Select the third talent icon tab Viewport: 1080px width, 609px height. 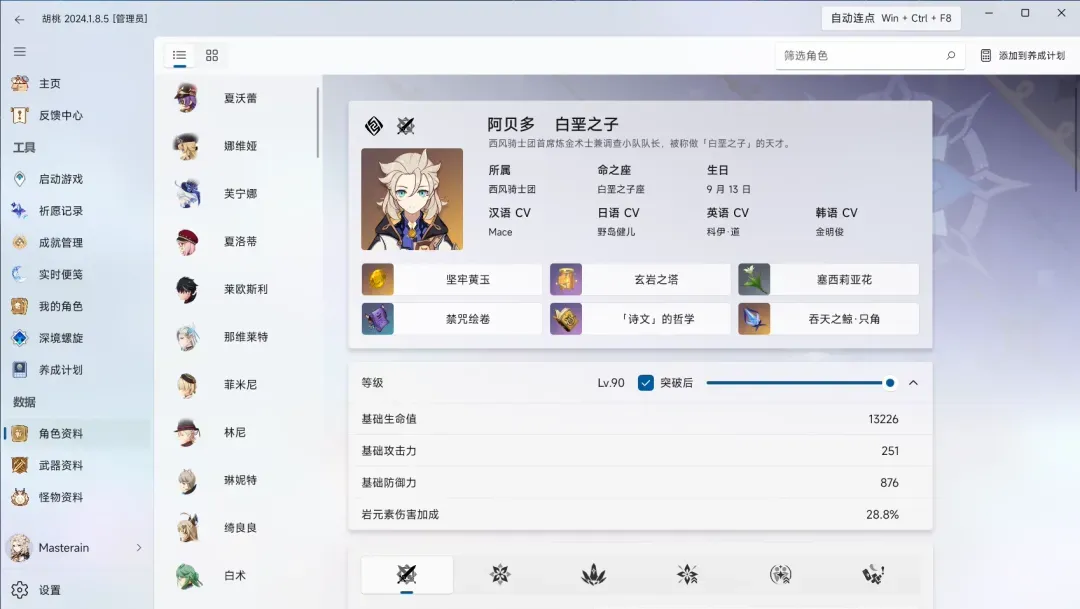[594, 574]
